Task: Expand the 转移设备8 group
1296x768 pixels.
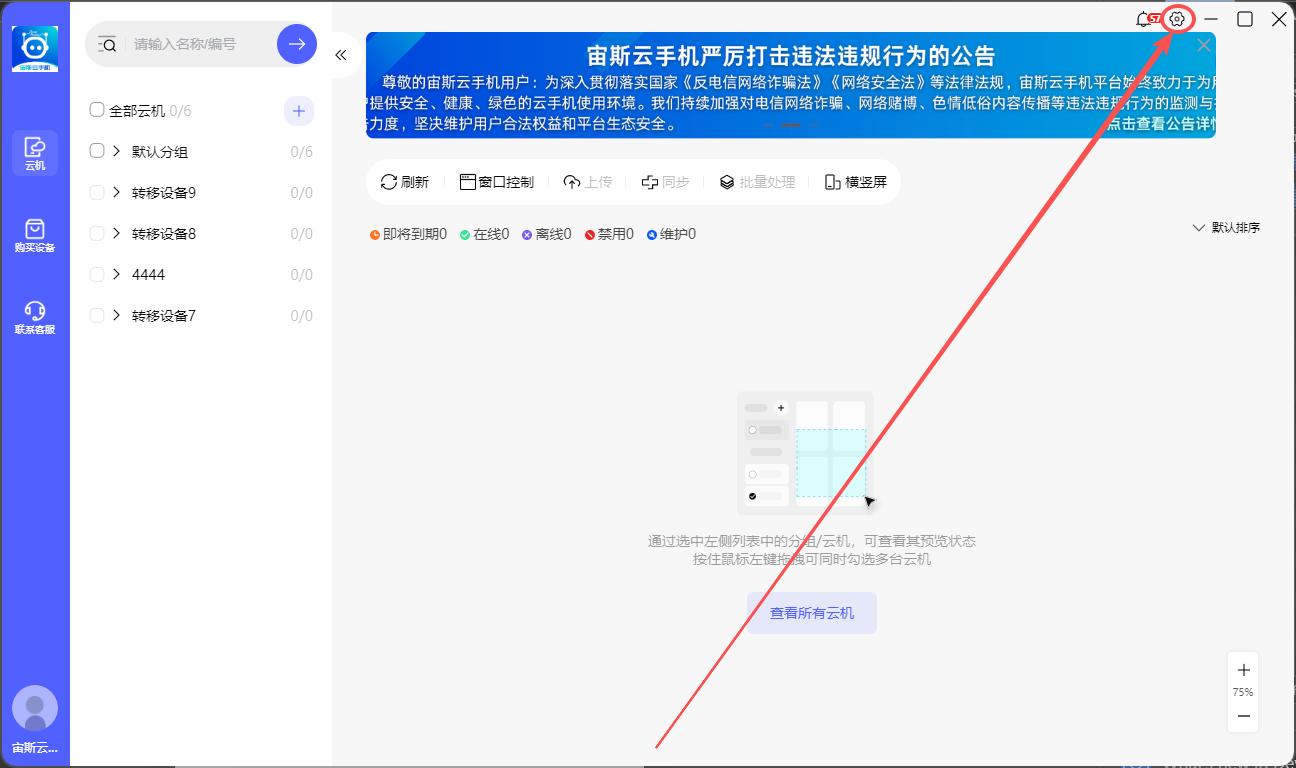Action: [x=117, y=233]
